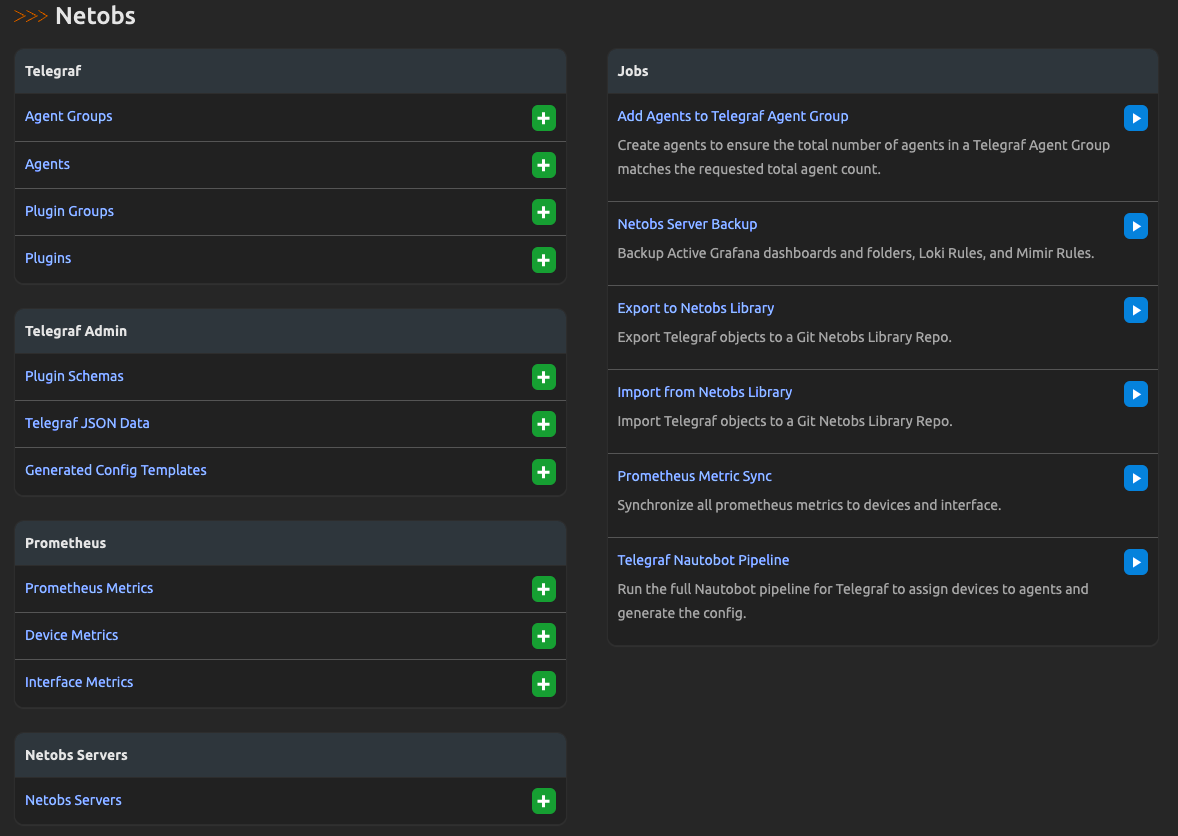Viewport: 1178px width, 836px height.
Task: Open the Plugins link under Telegraf
Action: 48,258
